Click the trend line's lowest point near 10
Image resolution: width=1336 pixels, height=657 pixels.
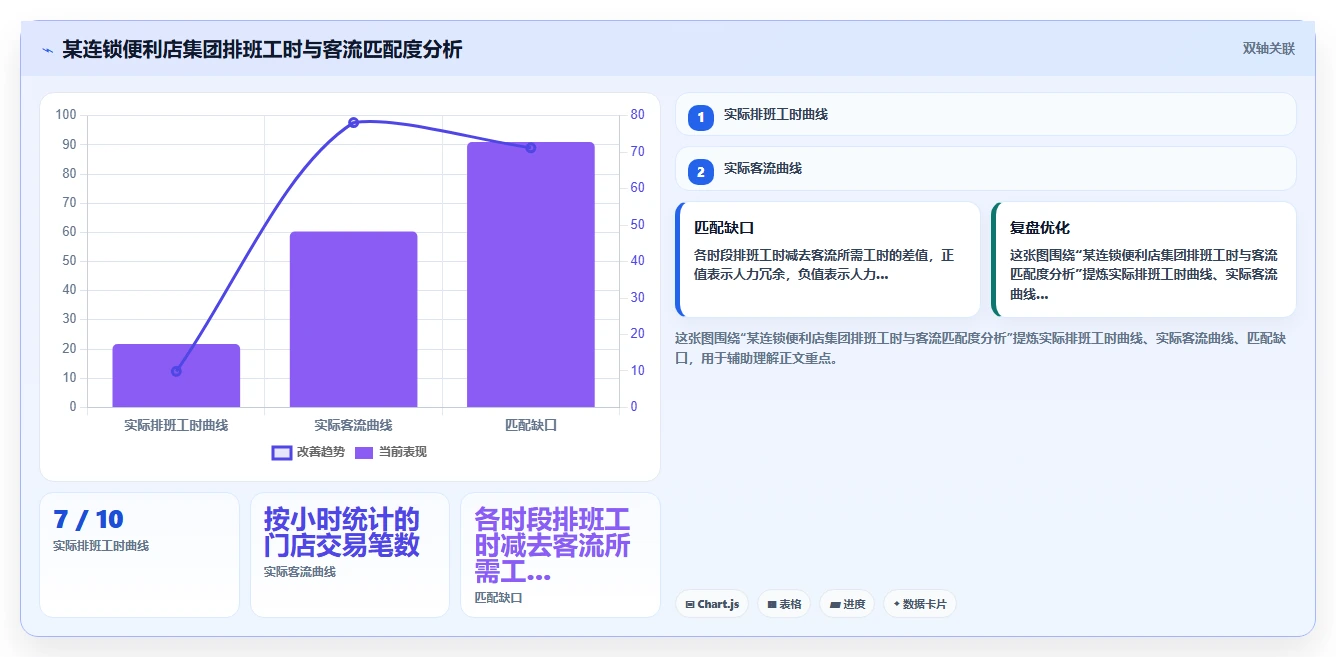pyautogui.click(x=176, y=371)
